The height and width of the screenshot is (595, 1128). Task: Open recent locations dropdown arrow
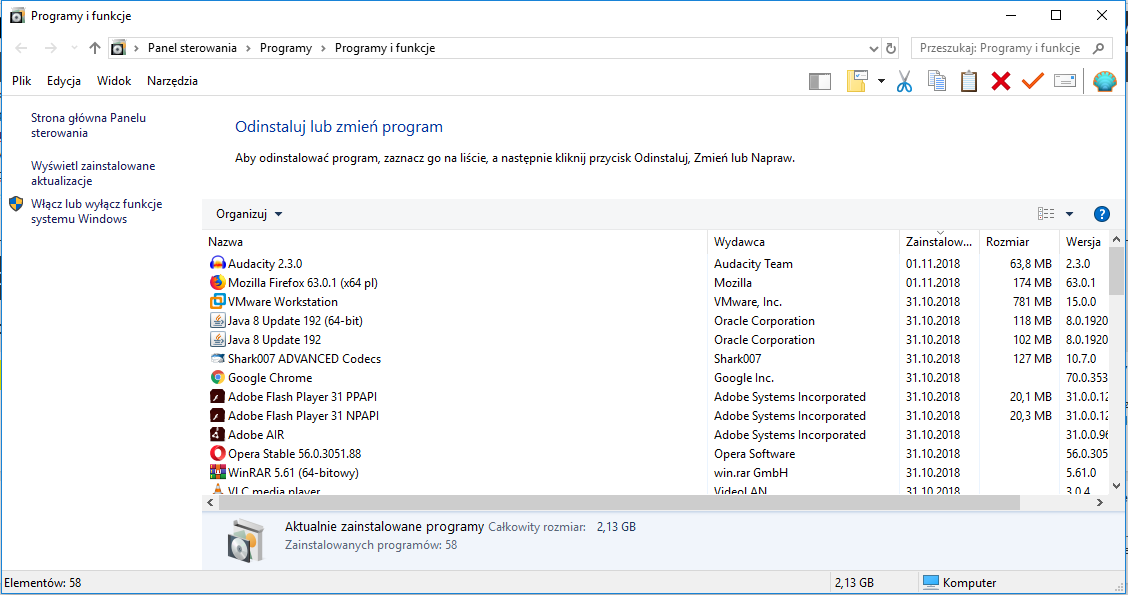73,48
